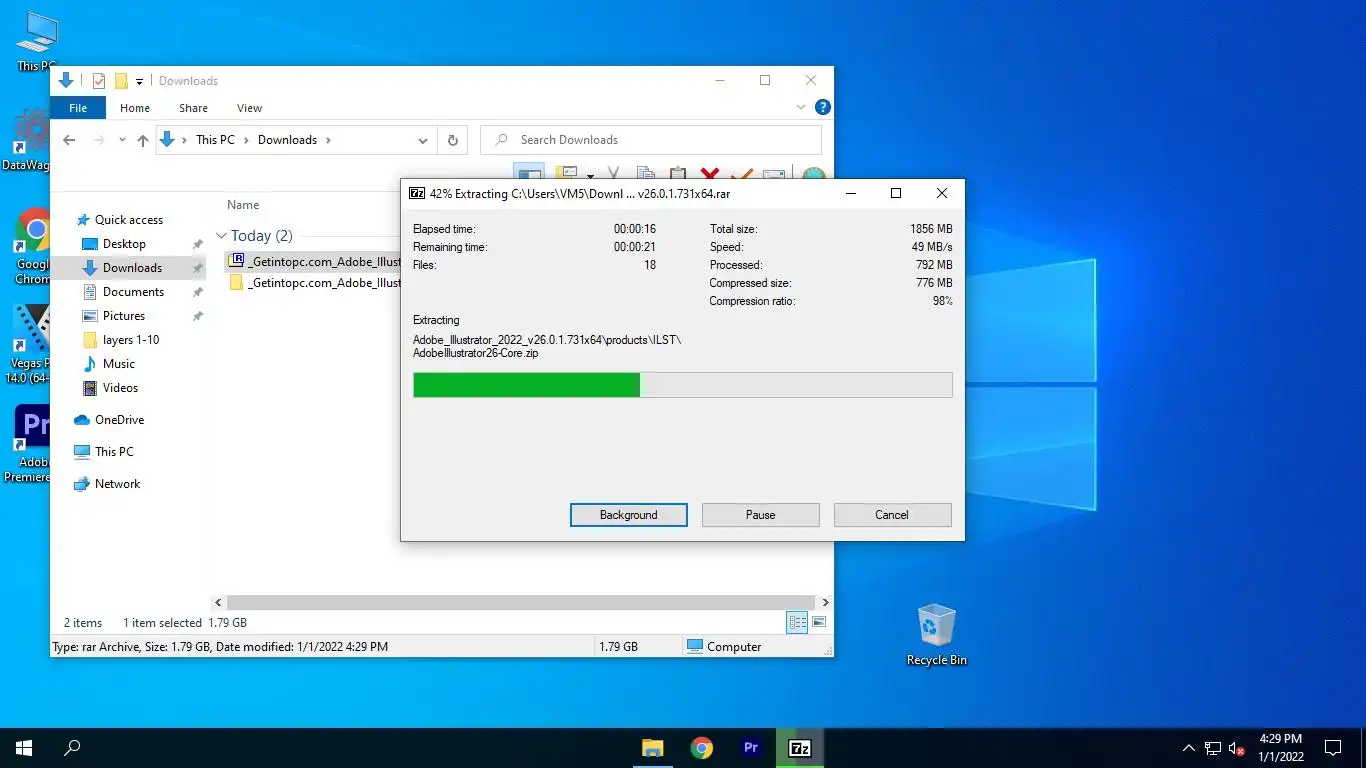Open Adobe Premiere desktop shortcut
Viewport: 1366px width, 768px height.
[x=30, y=444]
